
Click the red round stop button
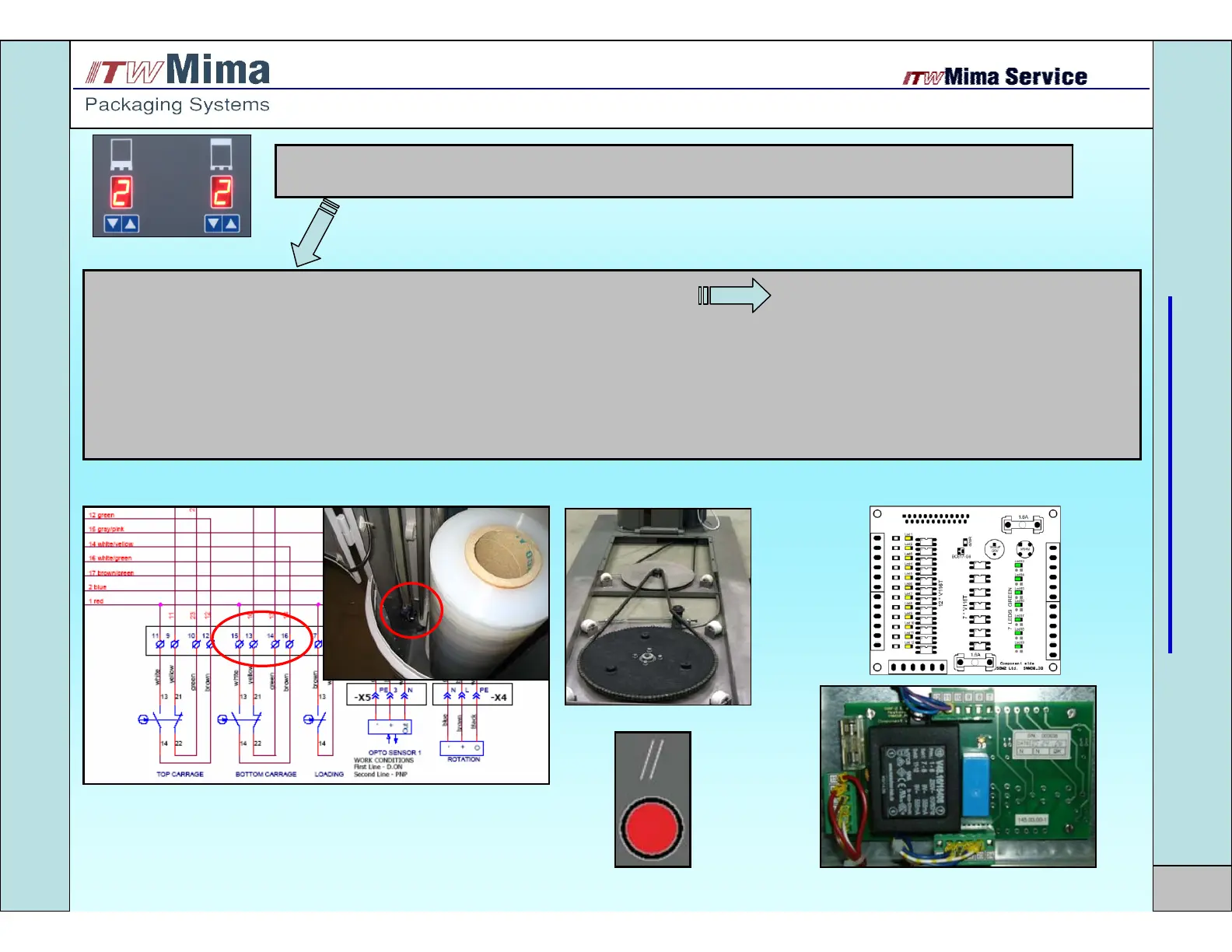[652, 827]
